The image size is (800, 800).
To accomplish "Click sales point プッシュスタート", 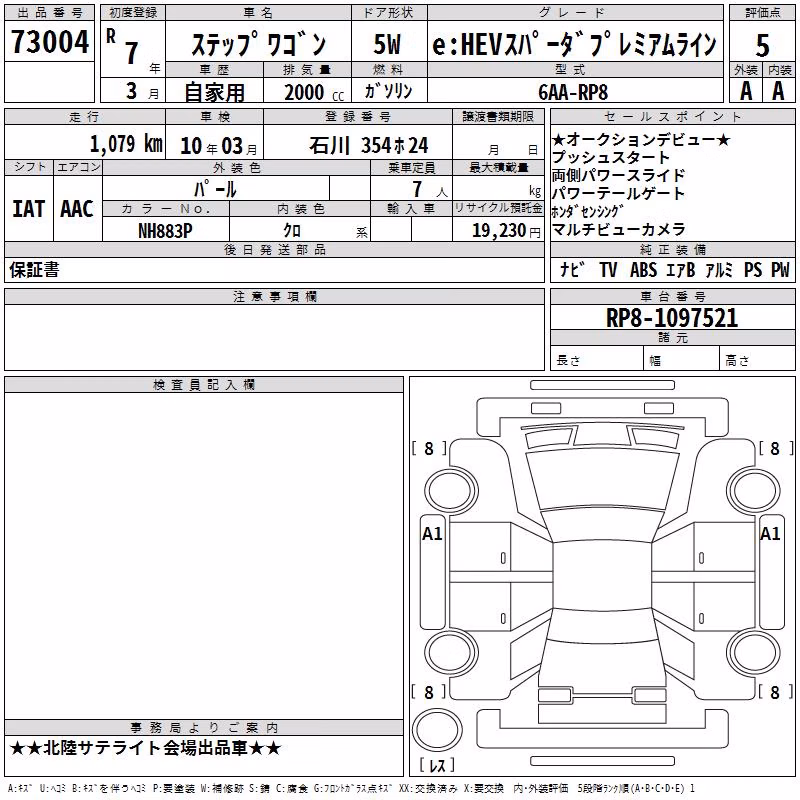I will pyautogui.click(x=611, y=157).
